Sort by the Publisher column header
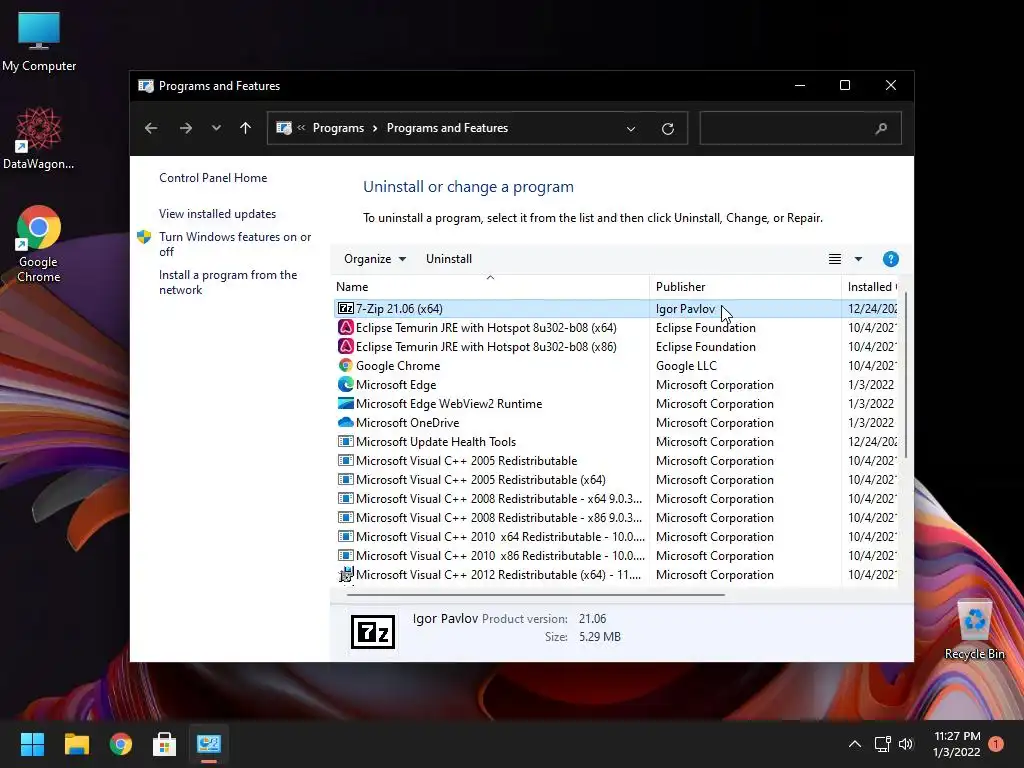 pos(745,287)
